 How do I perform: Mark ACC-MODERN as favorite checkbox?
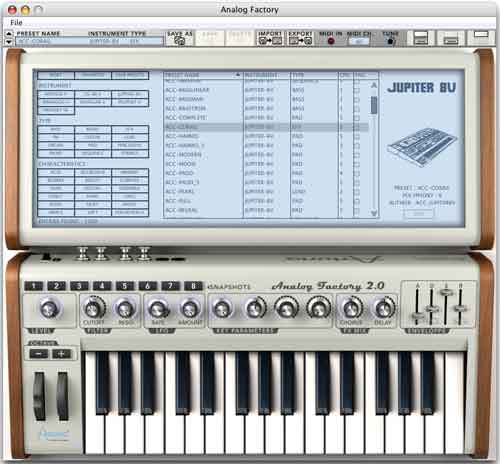(357, 155)
